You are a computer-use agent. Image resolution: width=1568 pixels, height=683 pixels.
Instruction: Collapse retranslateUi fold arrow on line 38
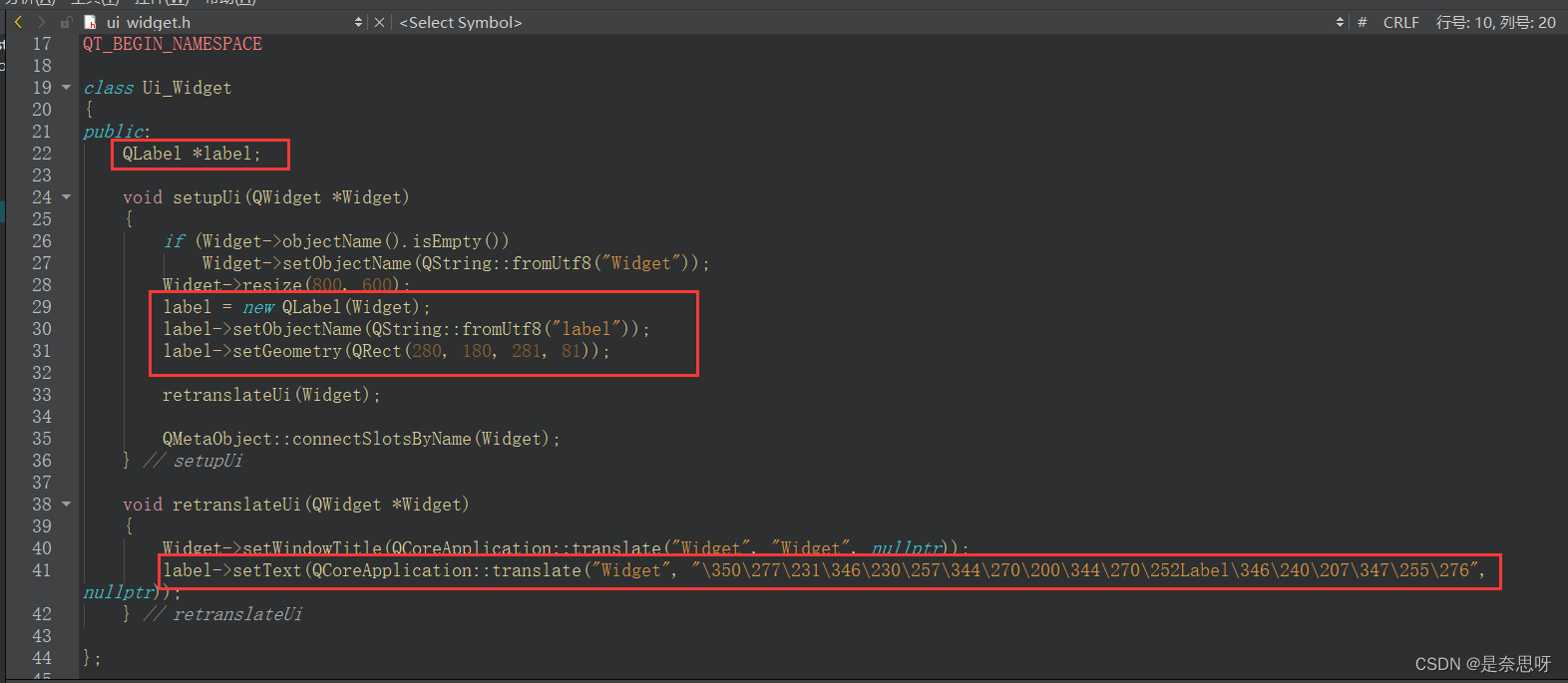tap(67, 505)
